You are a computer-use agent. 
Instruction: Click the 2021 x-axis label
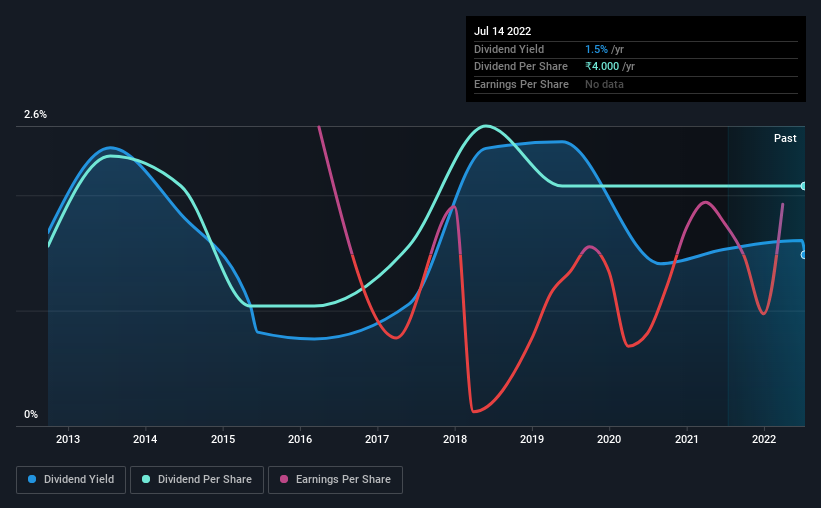point(686,439)
